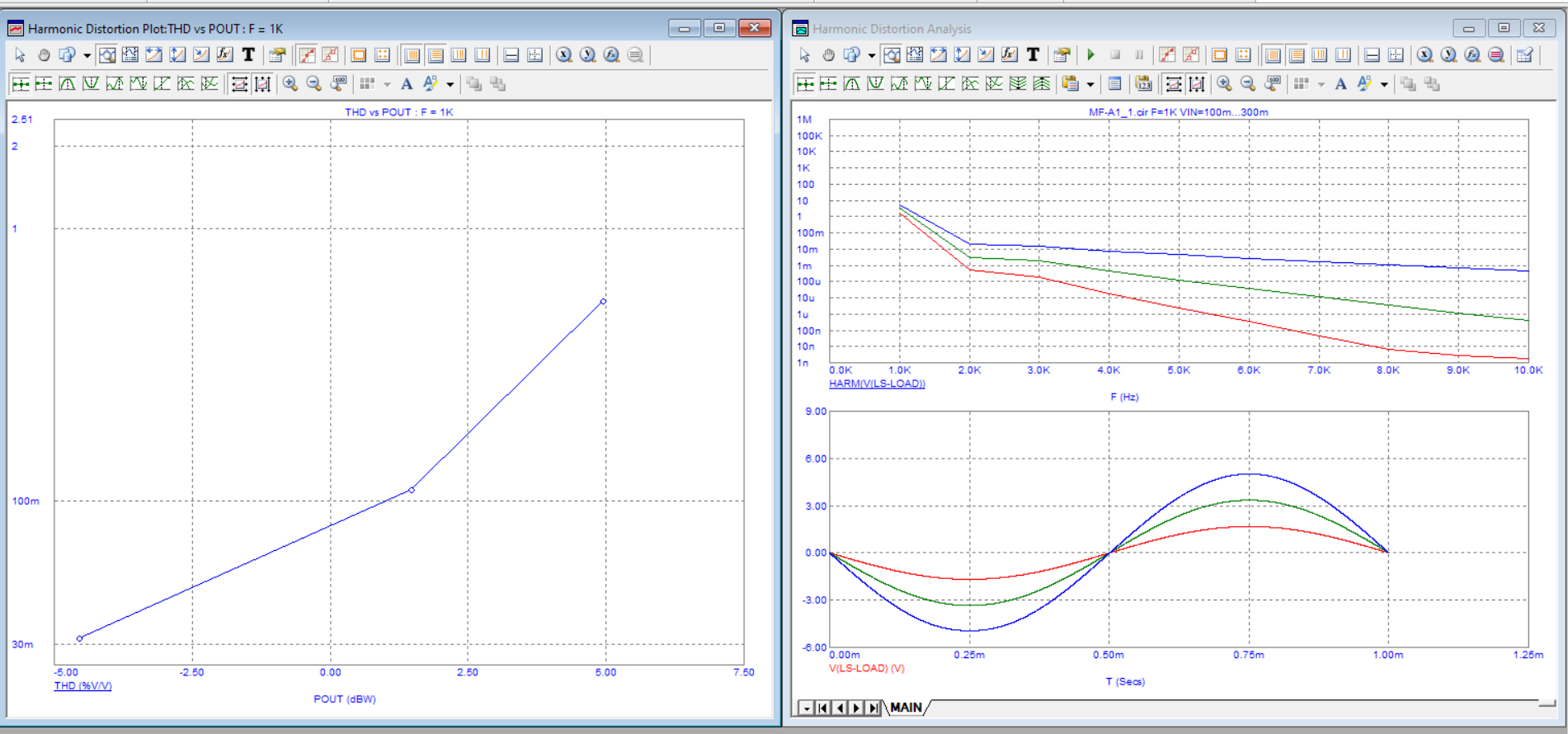
Task: Toggle data points display in THD plot window
Action: point(307,55)
